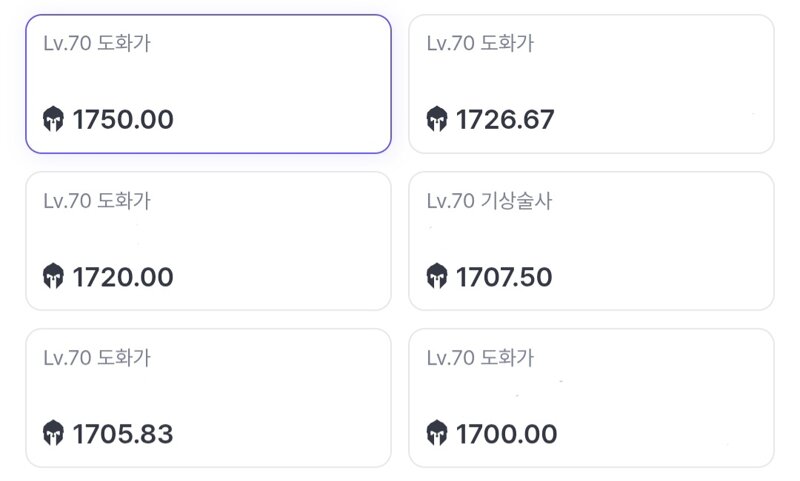Click the Lv.70 기상술사 class label

pyautogui.click(x=489, y=201)
